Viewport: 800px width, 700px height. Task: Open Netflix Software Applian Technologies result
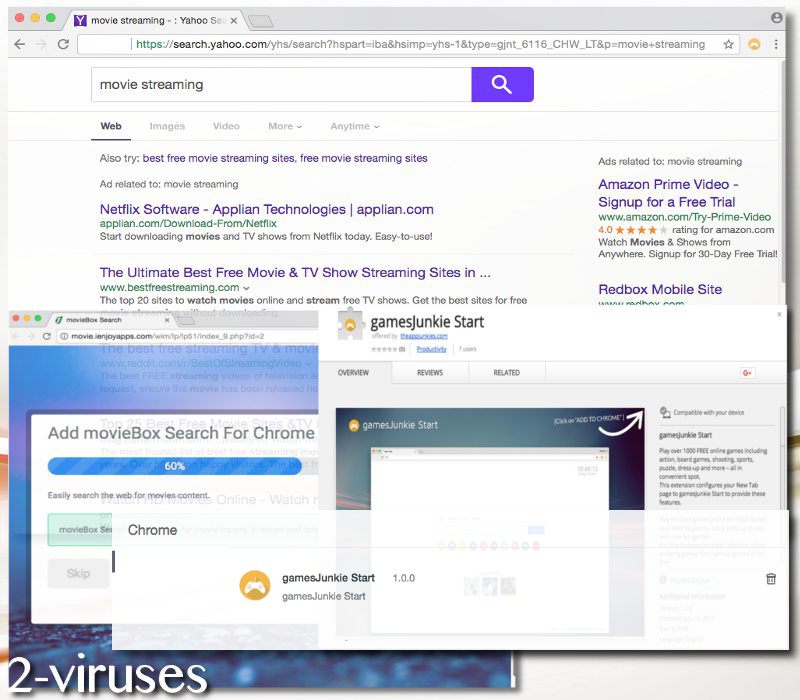coord(266,209)
